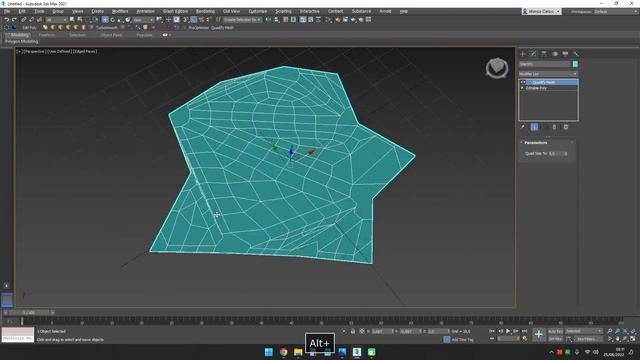
Task: Open the selection filter dropdown
Action: [56, 20]
